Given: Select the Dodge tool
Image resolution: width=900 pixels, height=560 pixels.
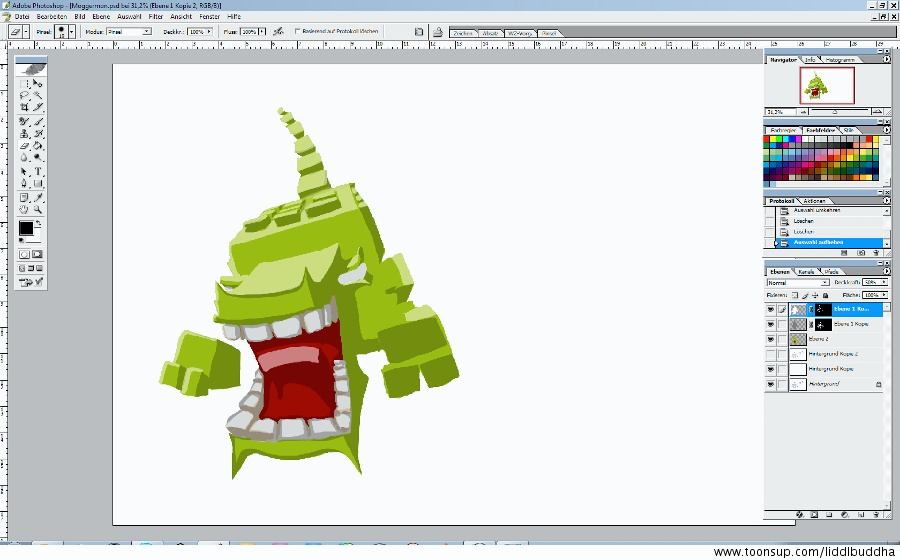Looking at the screenshot, I should [38, 157].
